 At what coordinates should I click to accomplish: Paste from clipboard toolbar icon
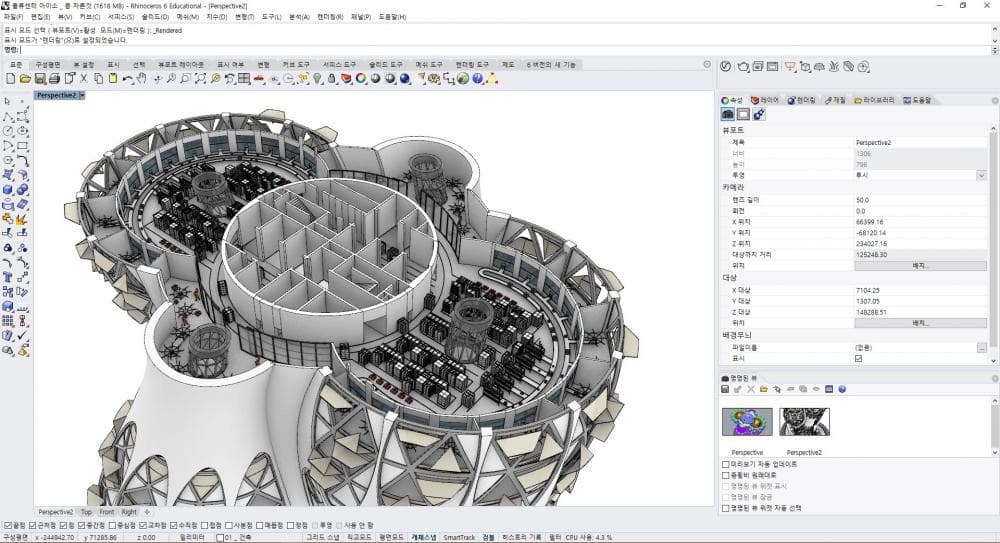[x=113, y=78]
